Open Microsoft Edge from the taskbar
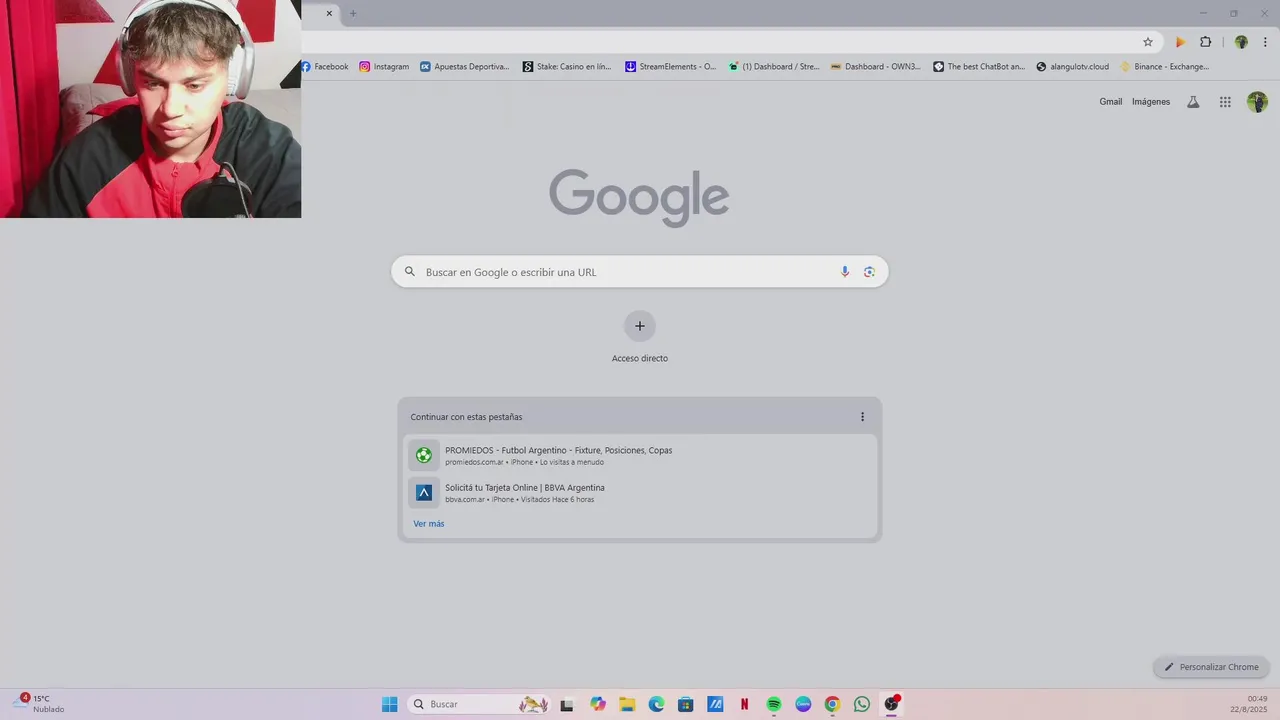1280x720 pixels. pyautogui.click(x=656, y=704)
